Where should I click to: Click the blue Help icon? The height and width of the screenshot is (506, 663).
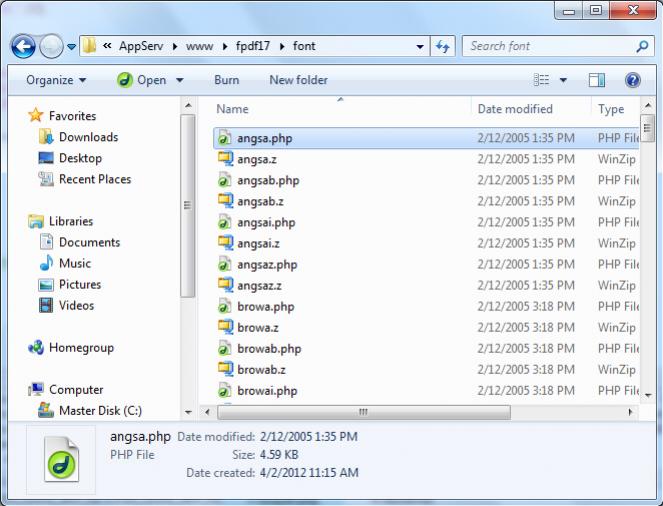coord(633,80)
